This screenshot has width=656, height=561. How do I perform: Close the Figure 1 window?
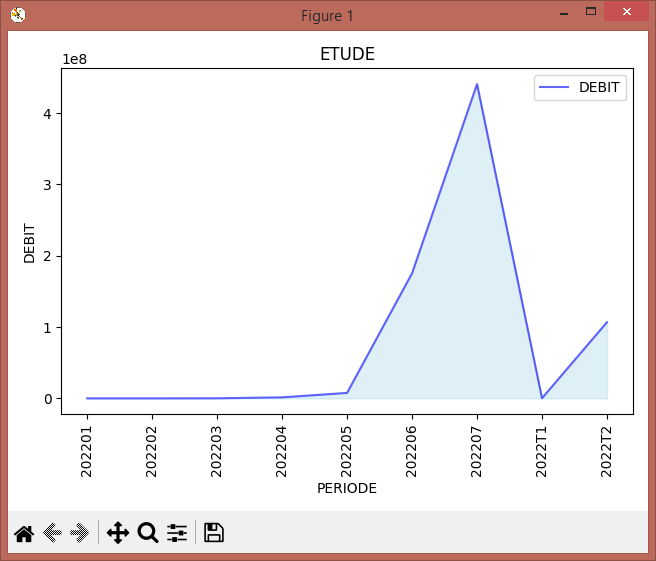pyautogui.click(x=626, y=12)
